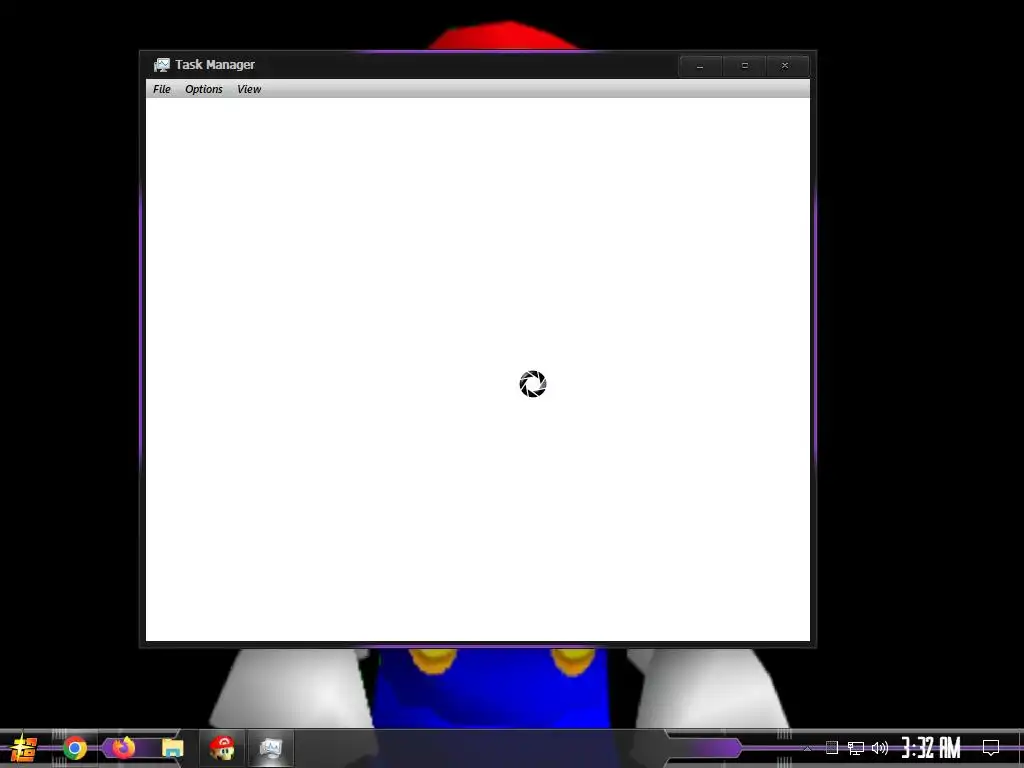The image size is (1024, 768).
Task: Open the customized Start button
Action: pos(24,748)
